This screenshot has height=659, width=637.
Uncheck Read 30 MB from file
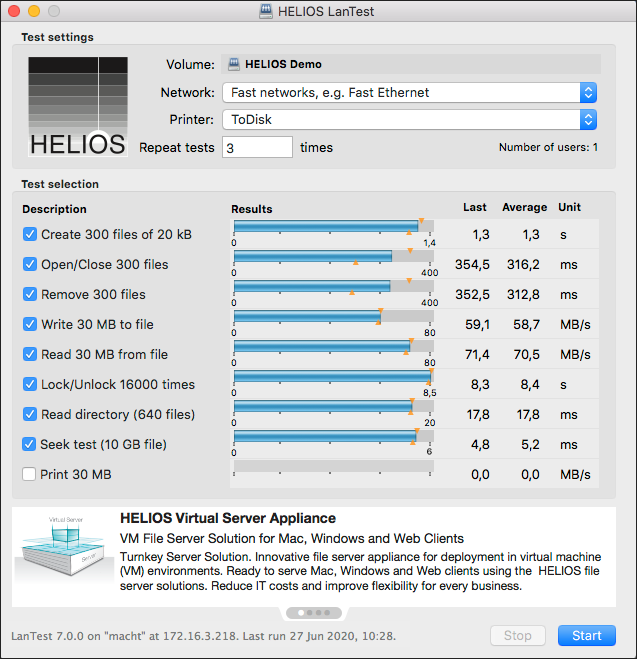tap(30, 354)
